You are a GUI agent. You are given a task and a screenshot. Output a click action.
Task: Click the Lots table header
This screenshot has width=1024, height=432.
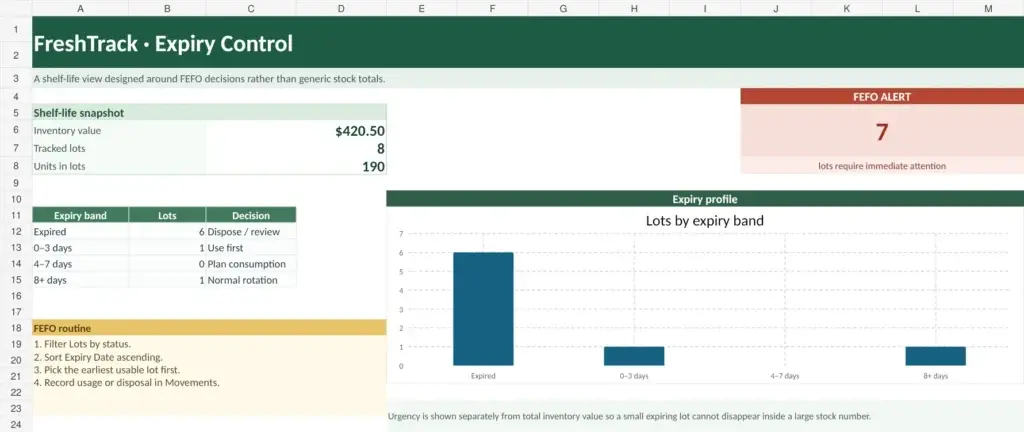tap(167, 215)
